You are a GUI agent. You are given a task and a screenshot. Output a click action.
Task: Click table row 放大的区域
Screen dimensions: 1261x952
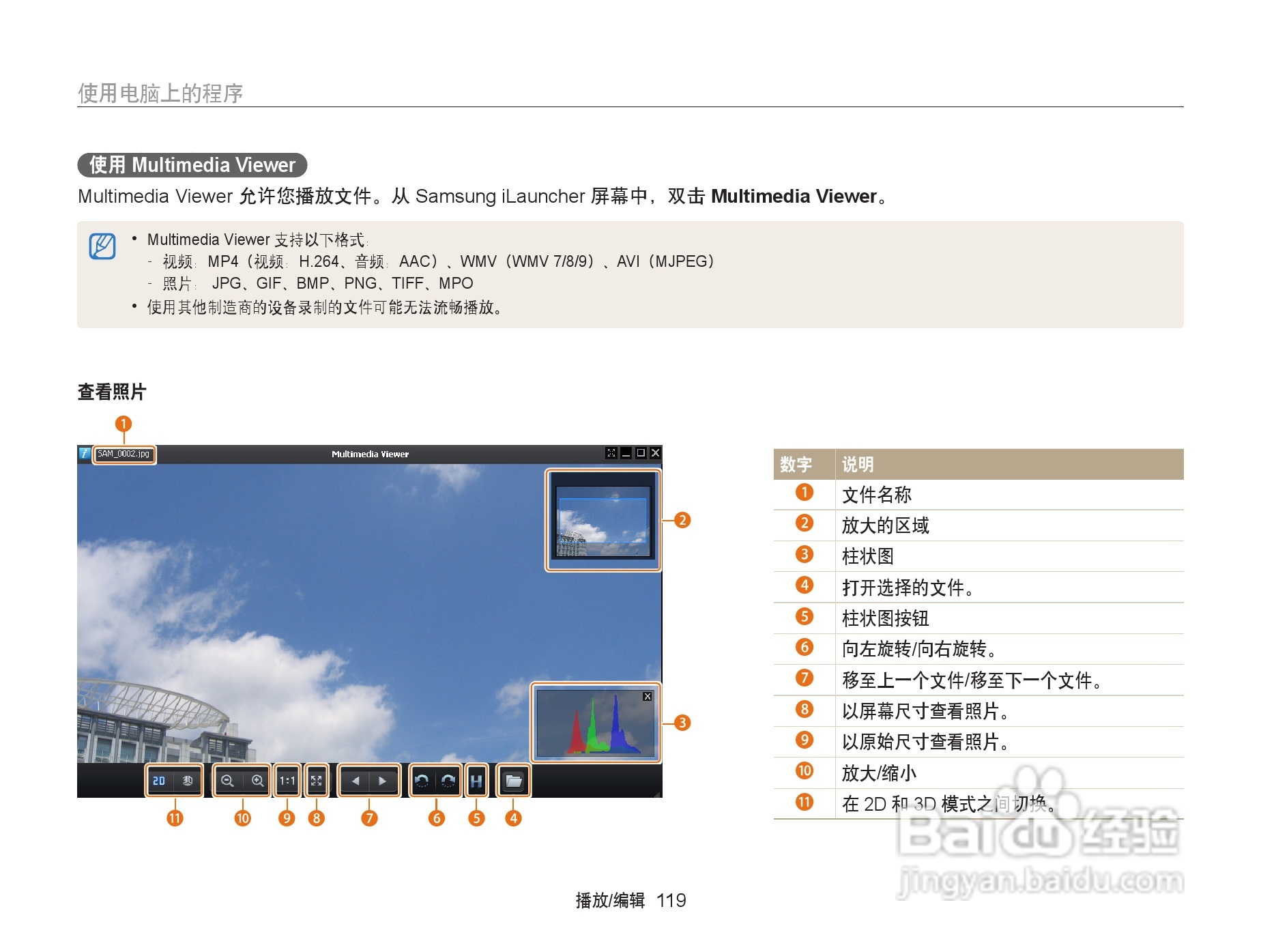click(x=979, y=525)
